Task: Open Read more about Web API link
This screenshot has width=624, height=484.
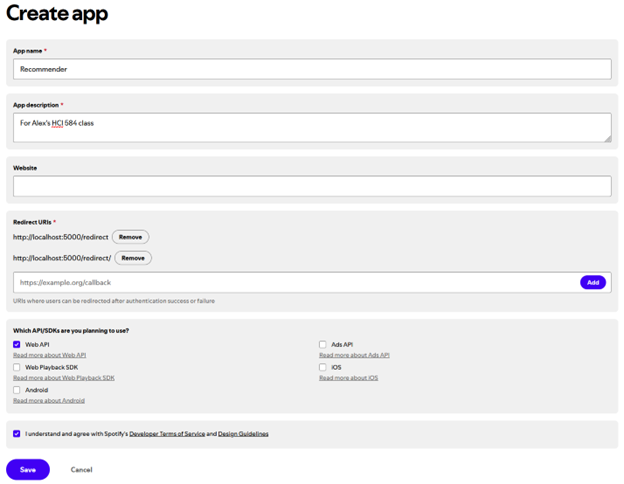Action: coord(49,355)
